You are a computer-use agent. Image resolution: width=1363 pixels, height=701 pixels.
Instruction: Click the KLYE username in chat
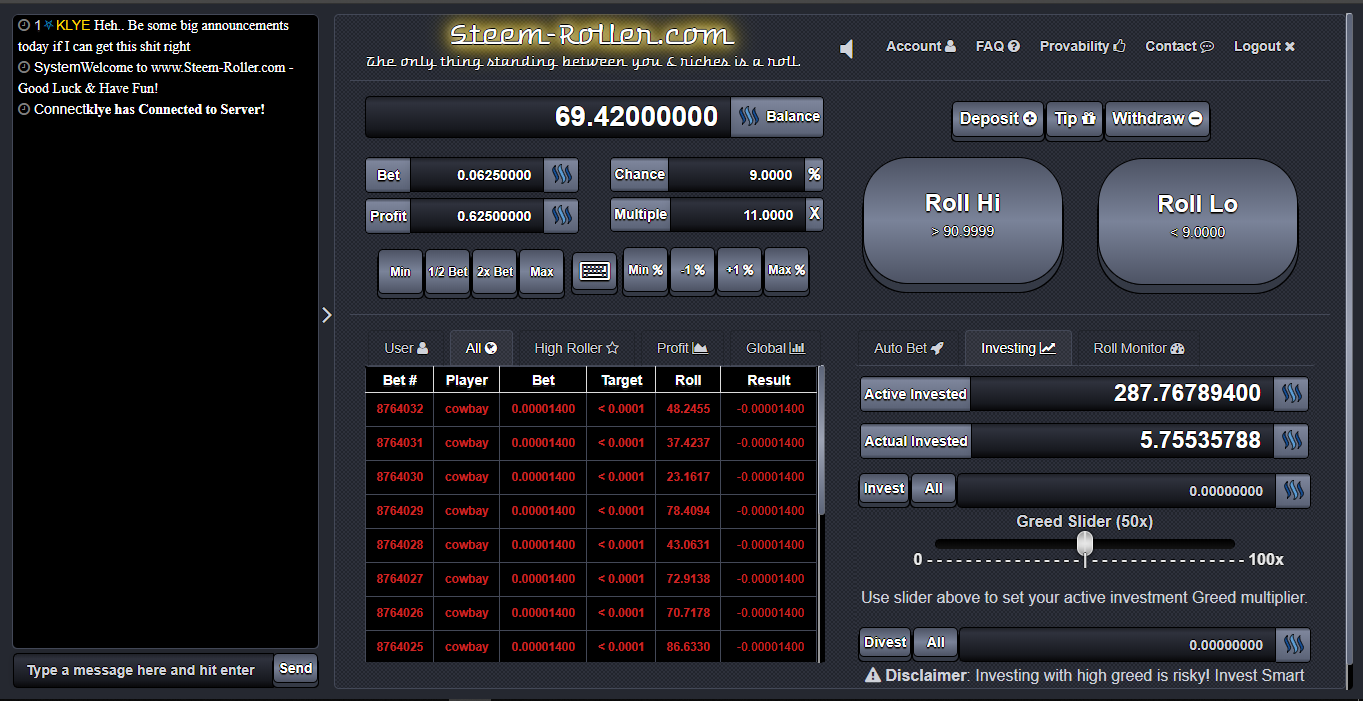73,25
